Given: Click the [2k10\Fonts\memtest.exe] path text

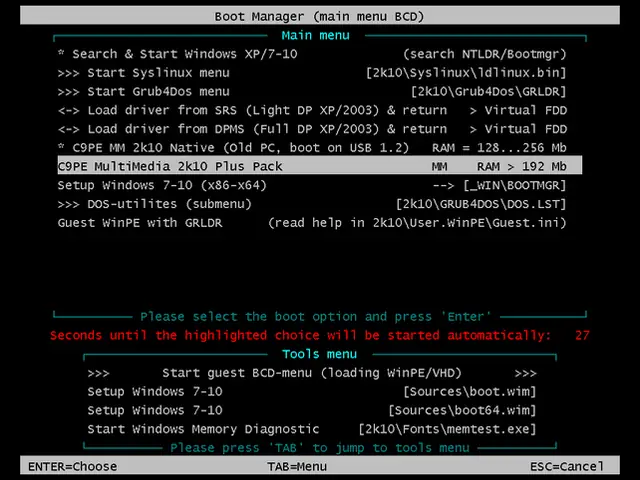Looking at the screenshot, I should [447, 430].
